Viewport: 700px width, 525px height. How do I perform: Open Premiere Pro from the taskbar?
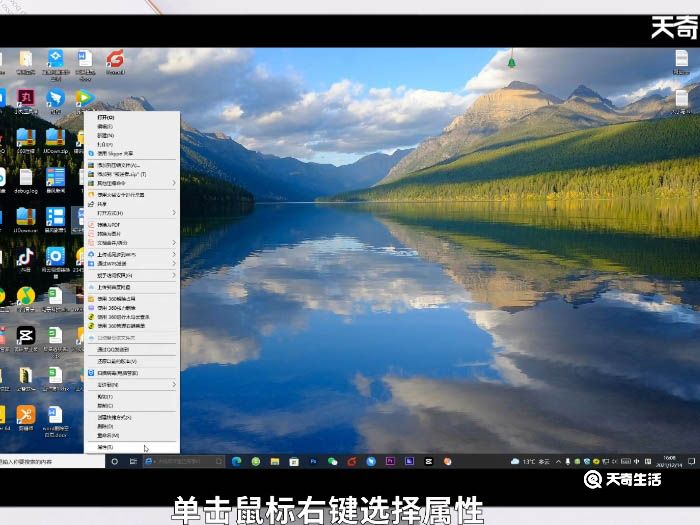390,462
